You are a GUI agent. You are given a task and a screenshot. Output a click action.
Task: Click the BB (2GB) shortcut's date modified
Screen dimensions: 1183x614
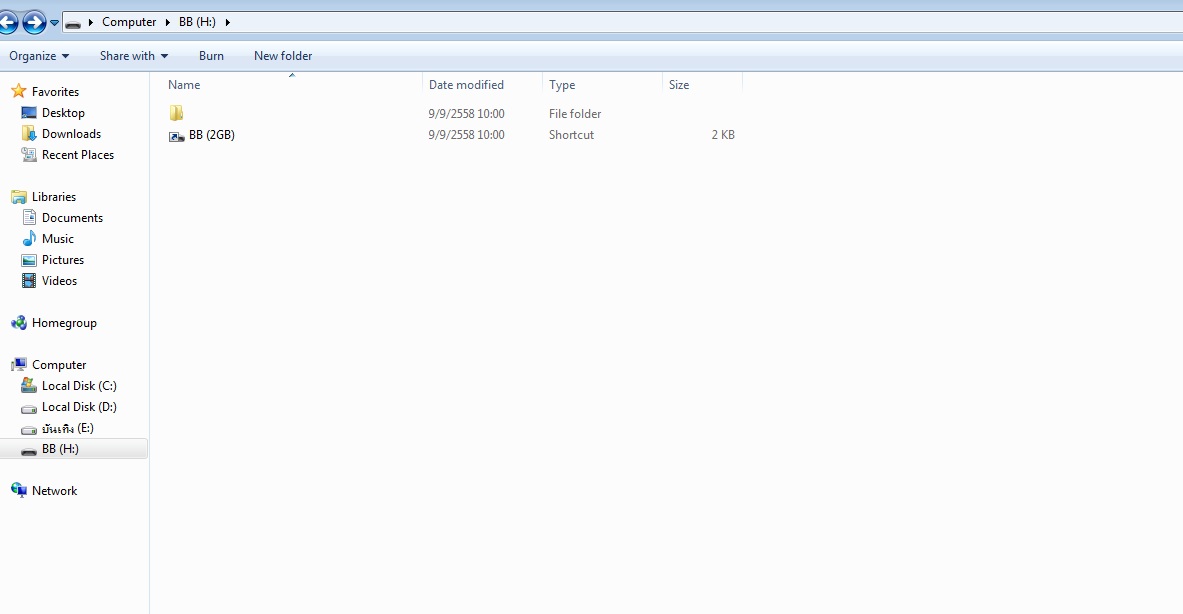[466, 135]
